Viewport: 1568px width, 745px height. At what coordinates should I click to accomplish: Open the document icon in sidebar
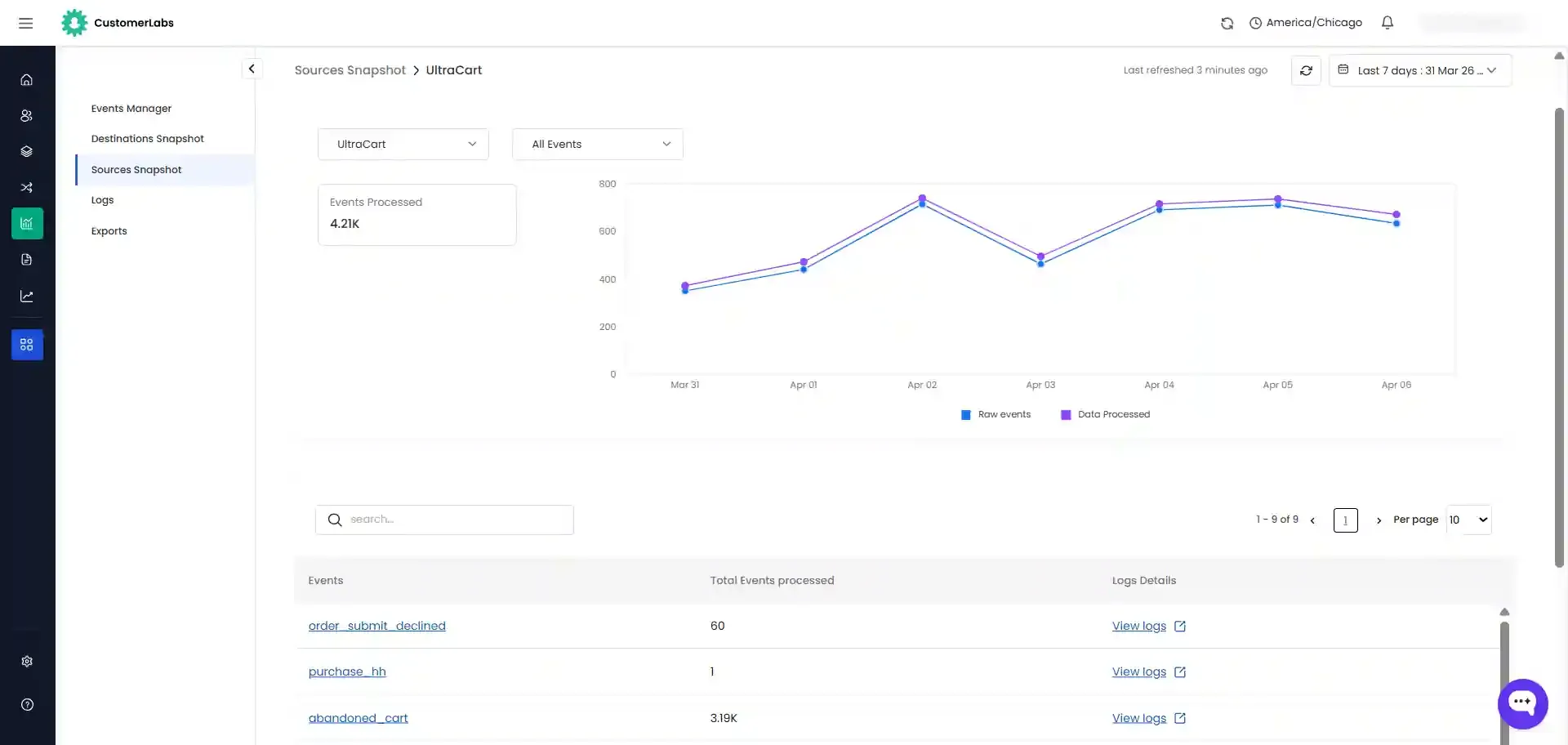tap(27, 260)
